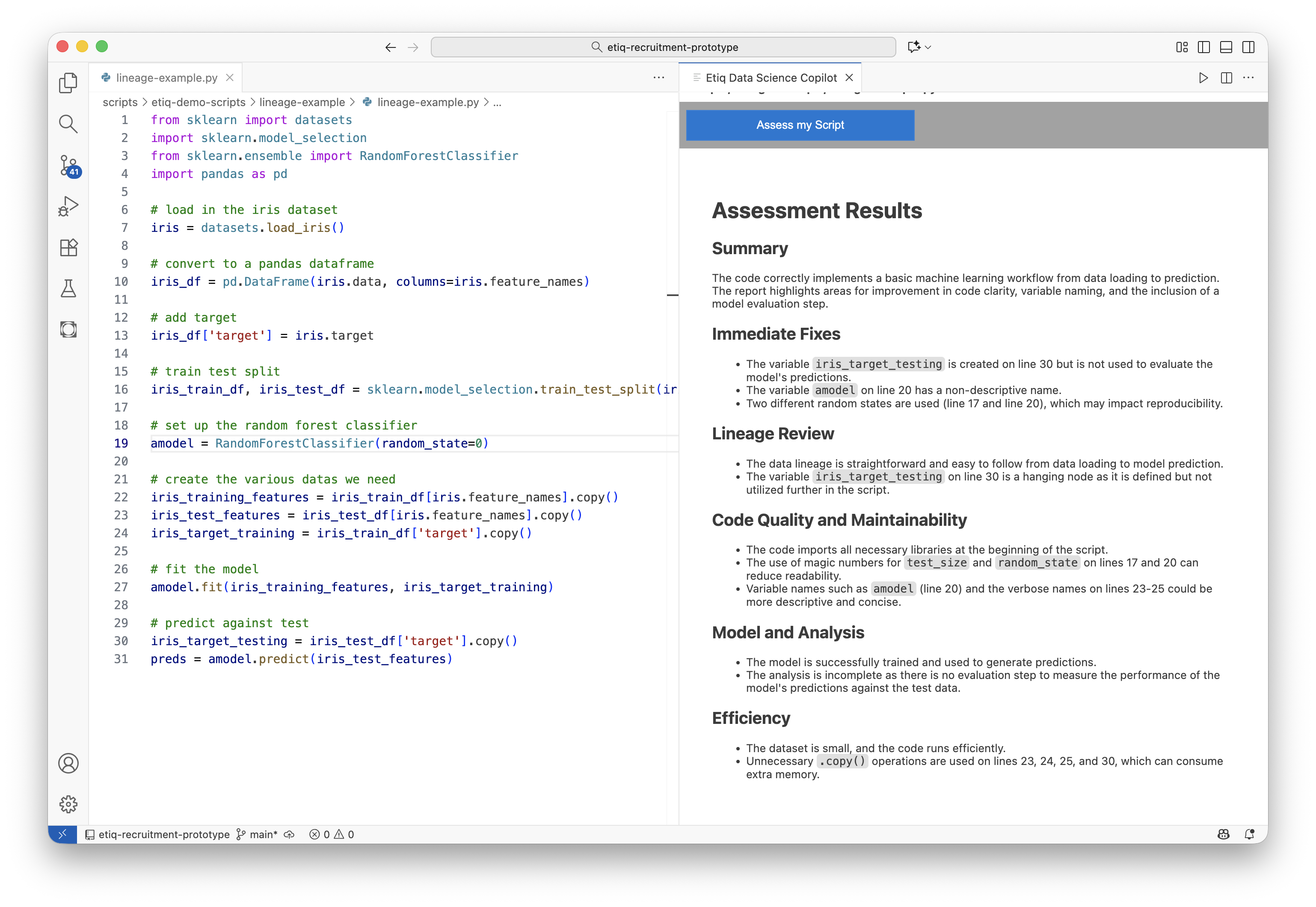Expand the lineage-example breadcrumb folder

302,102
